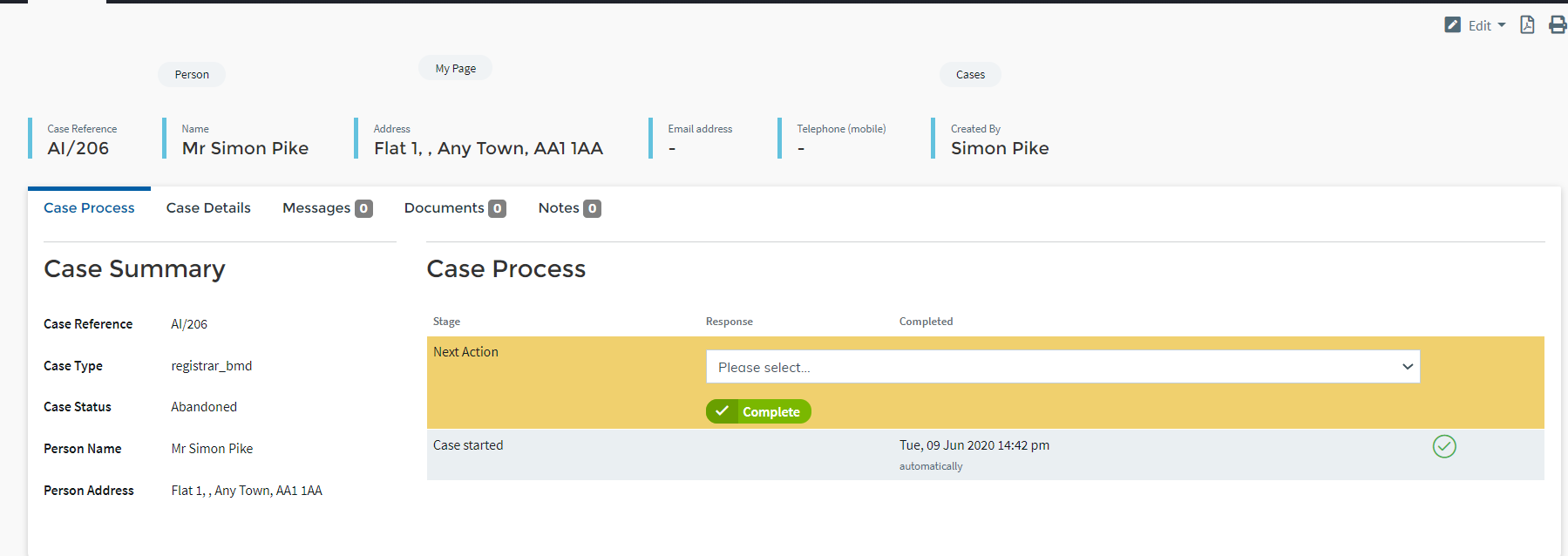Click the Person breadcrumb pill
Viewport: 1568px width, 556px height.
pos(192,75)
